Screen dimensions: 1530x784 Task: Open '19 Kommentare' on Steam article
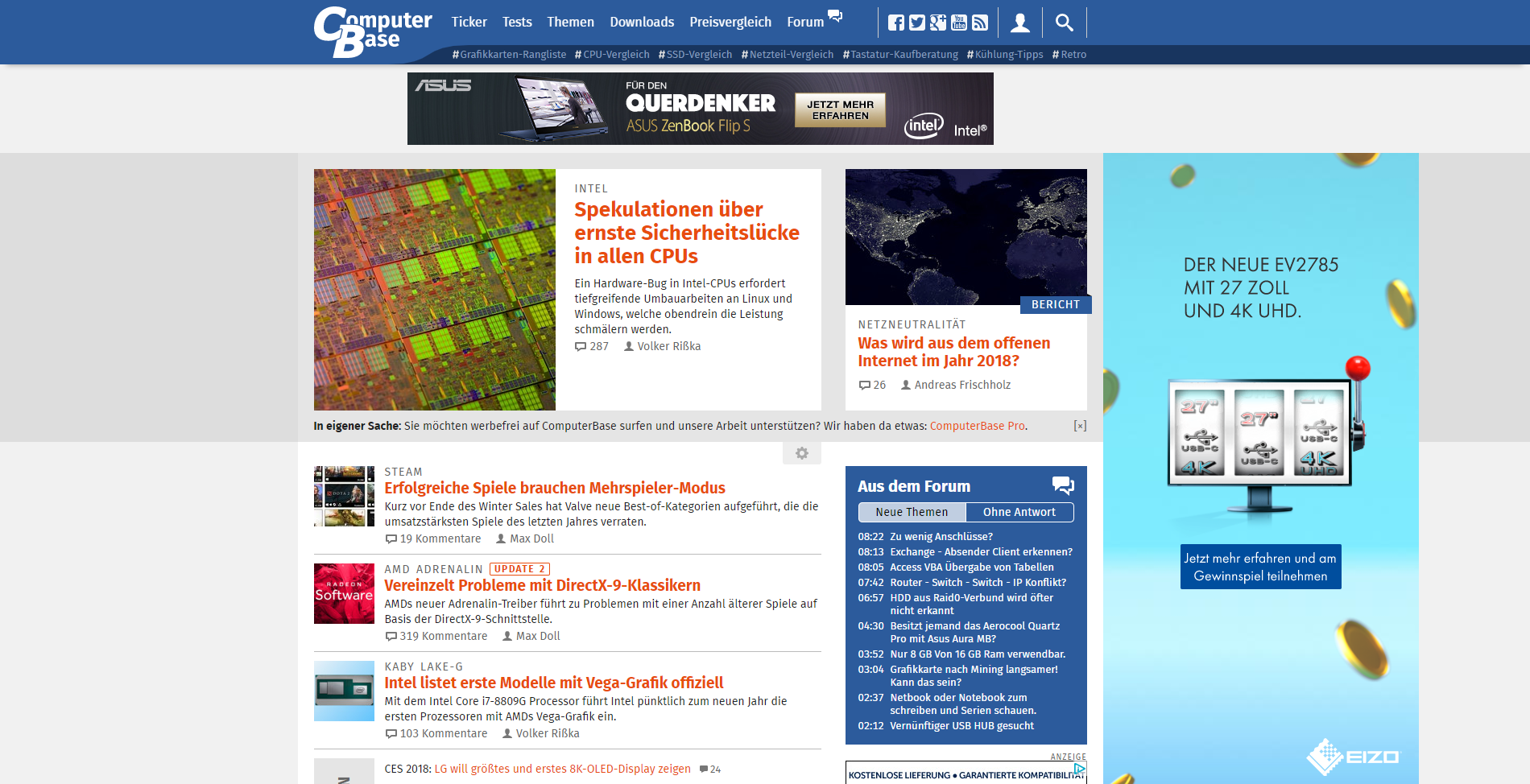[x=433, y=539]
